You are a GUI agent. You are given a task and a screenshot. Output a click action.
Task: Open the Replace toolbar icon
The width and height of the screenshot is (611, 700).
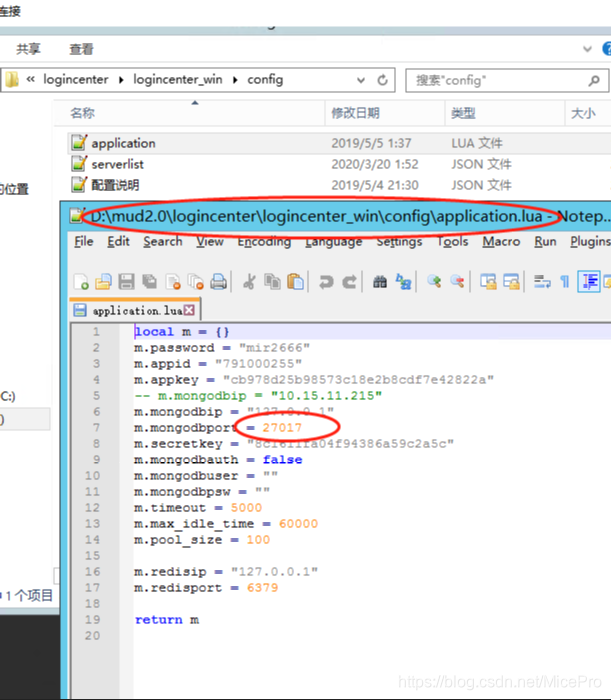(403, 282)
